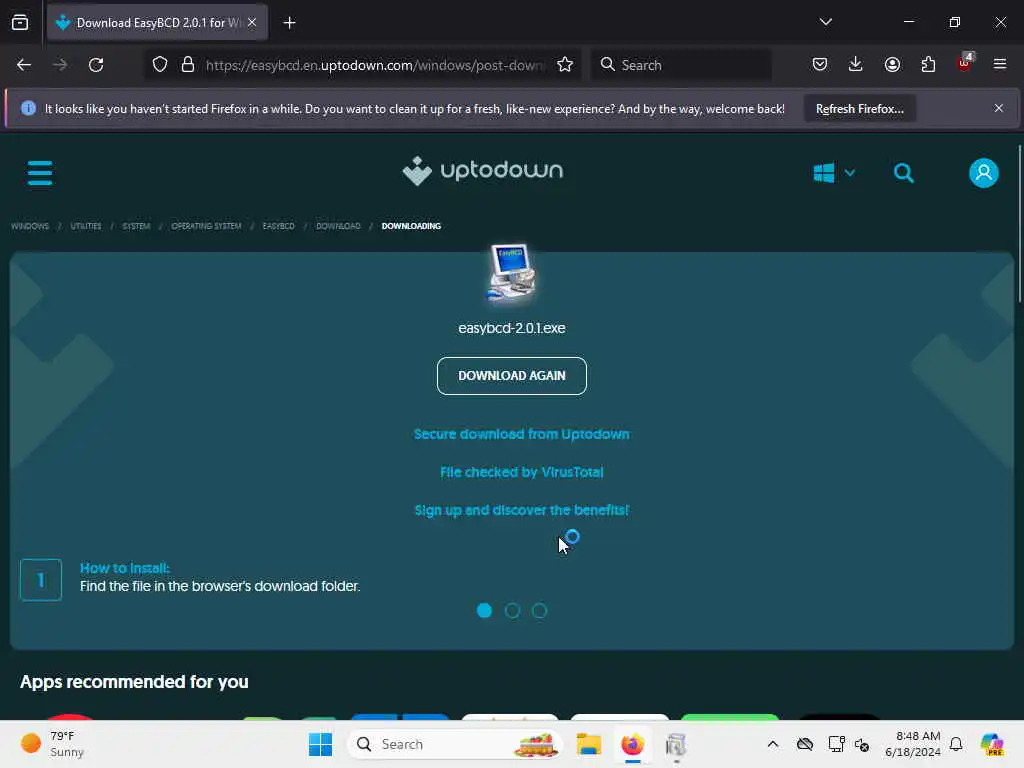The width and height of the screenshot is (1024, 768).
Task: Click the taskbar Search box
Action: [455, 744]
